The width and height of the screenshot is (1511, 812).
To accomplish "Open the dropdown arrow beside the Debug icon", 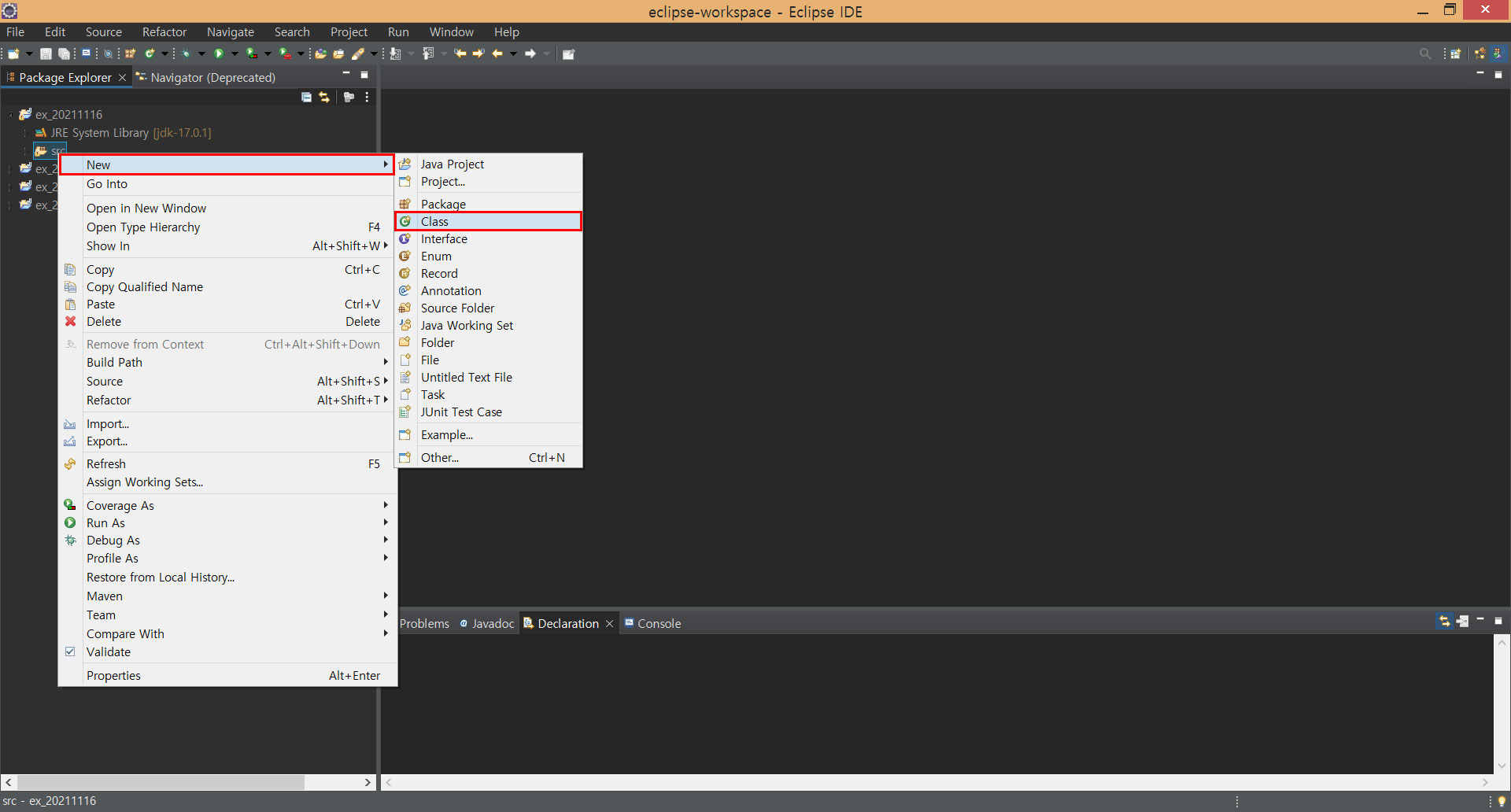I will 201,54.
